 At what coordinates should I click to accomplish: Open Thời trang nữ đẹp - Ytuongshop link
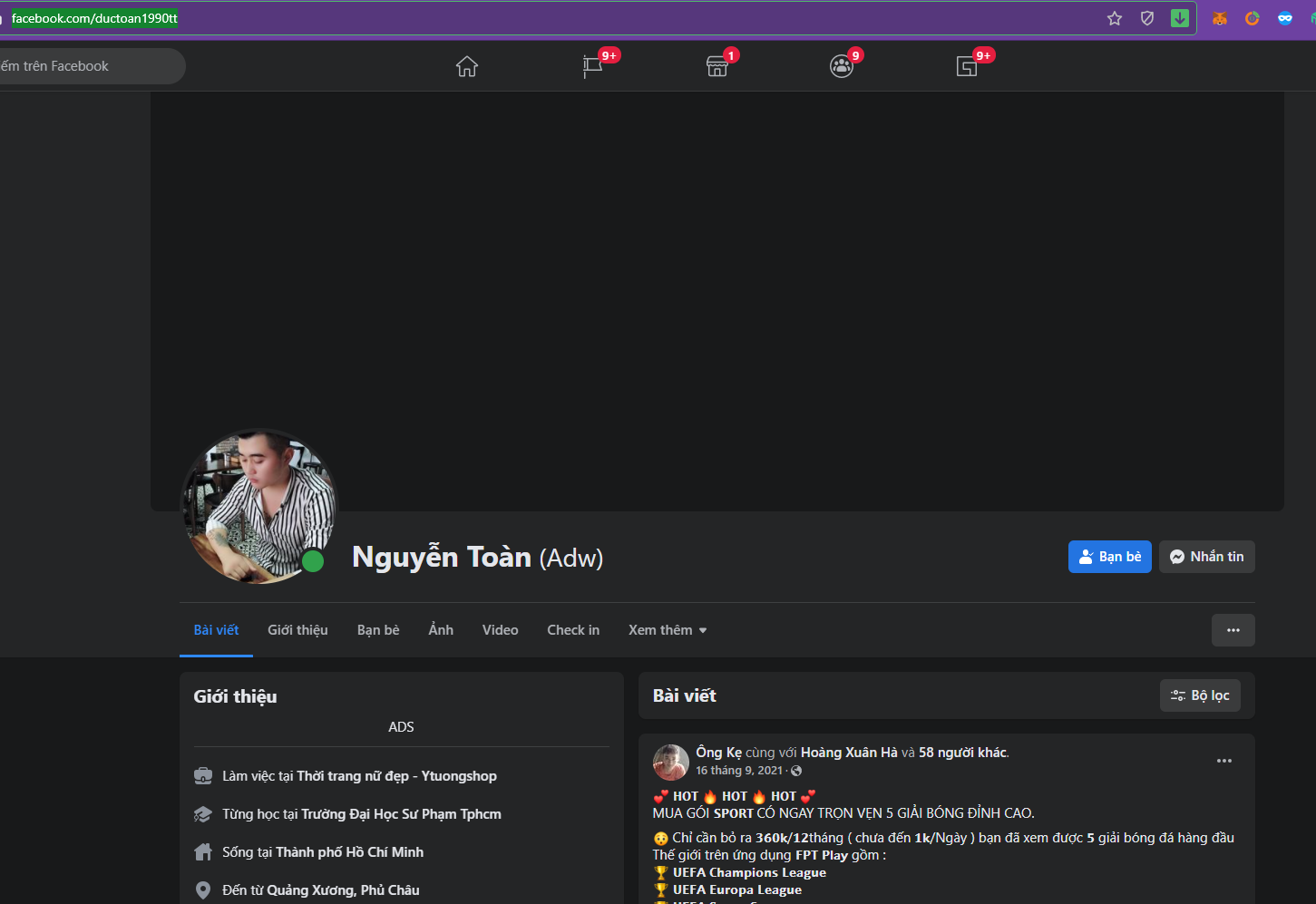[396, 776]
